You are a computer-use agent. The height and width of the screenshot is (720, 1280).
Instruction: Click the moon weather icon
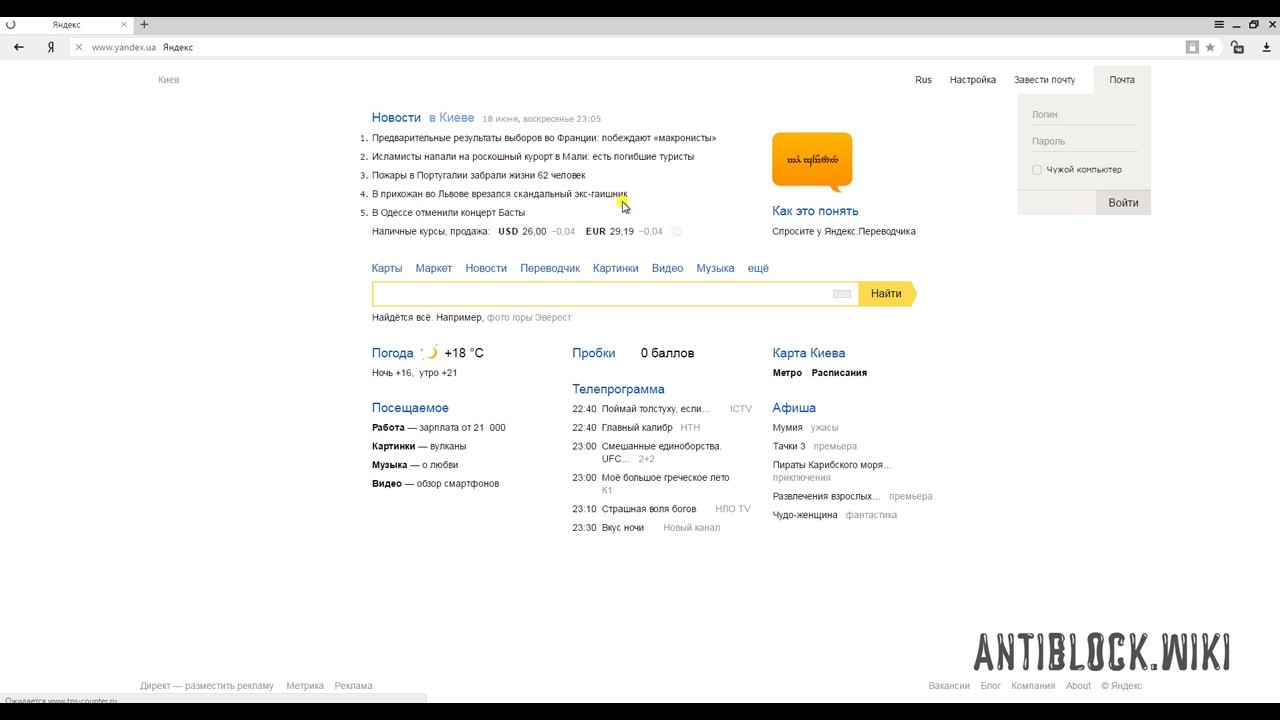[x=430, y=353]
